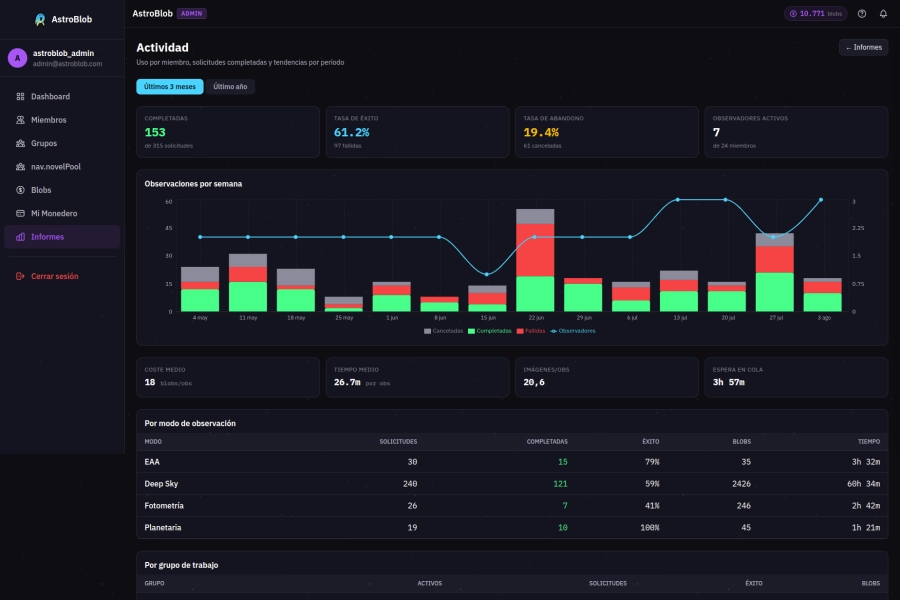The width and height of the screenshot is (900, 600).
Task: Click admin@astroblob.com email text
Action: point(67,64)
